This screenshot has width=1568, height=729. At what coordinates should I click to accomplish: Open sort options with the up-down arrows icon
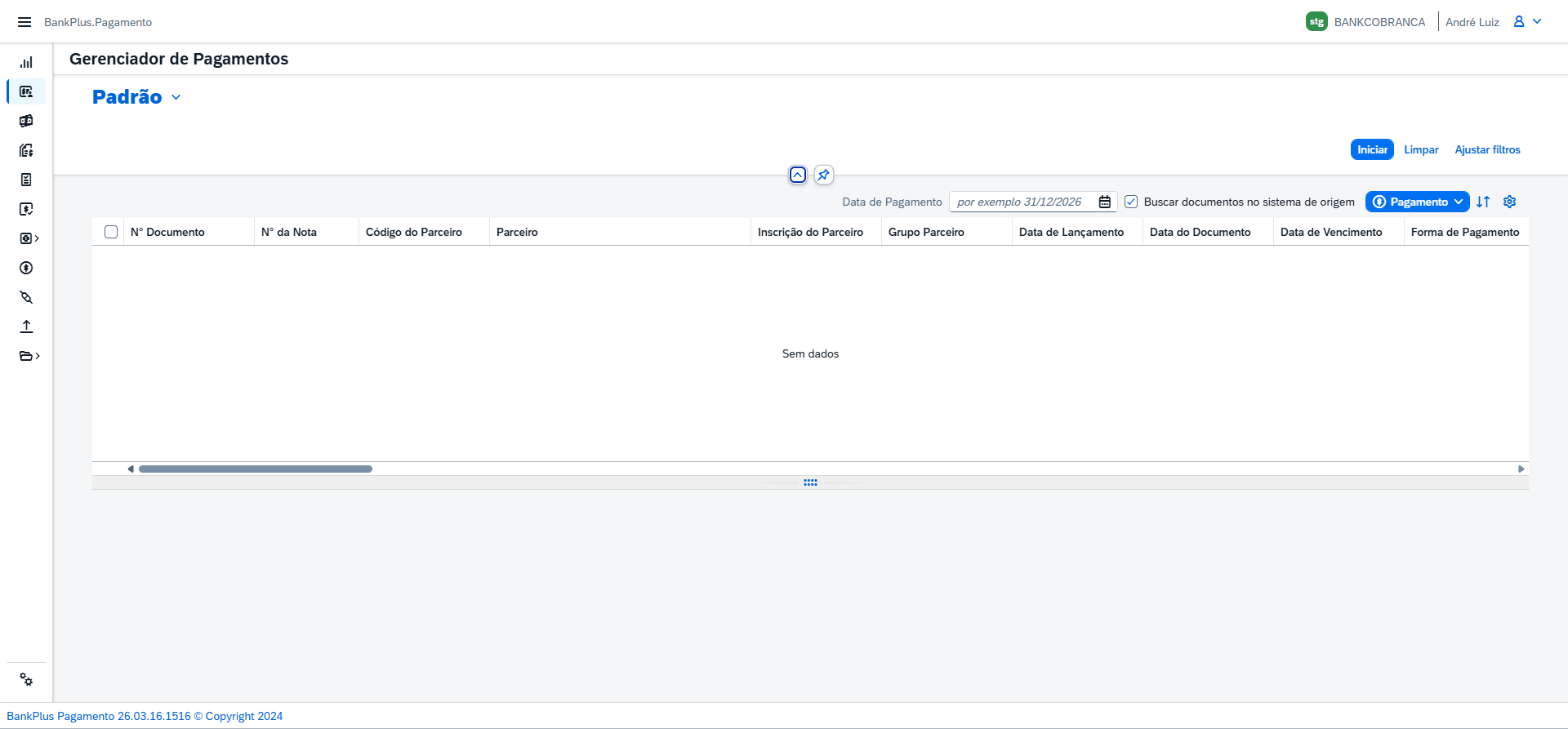pyautogui.click(x=1483, y=202)
